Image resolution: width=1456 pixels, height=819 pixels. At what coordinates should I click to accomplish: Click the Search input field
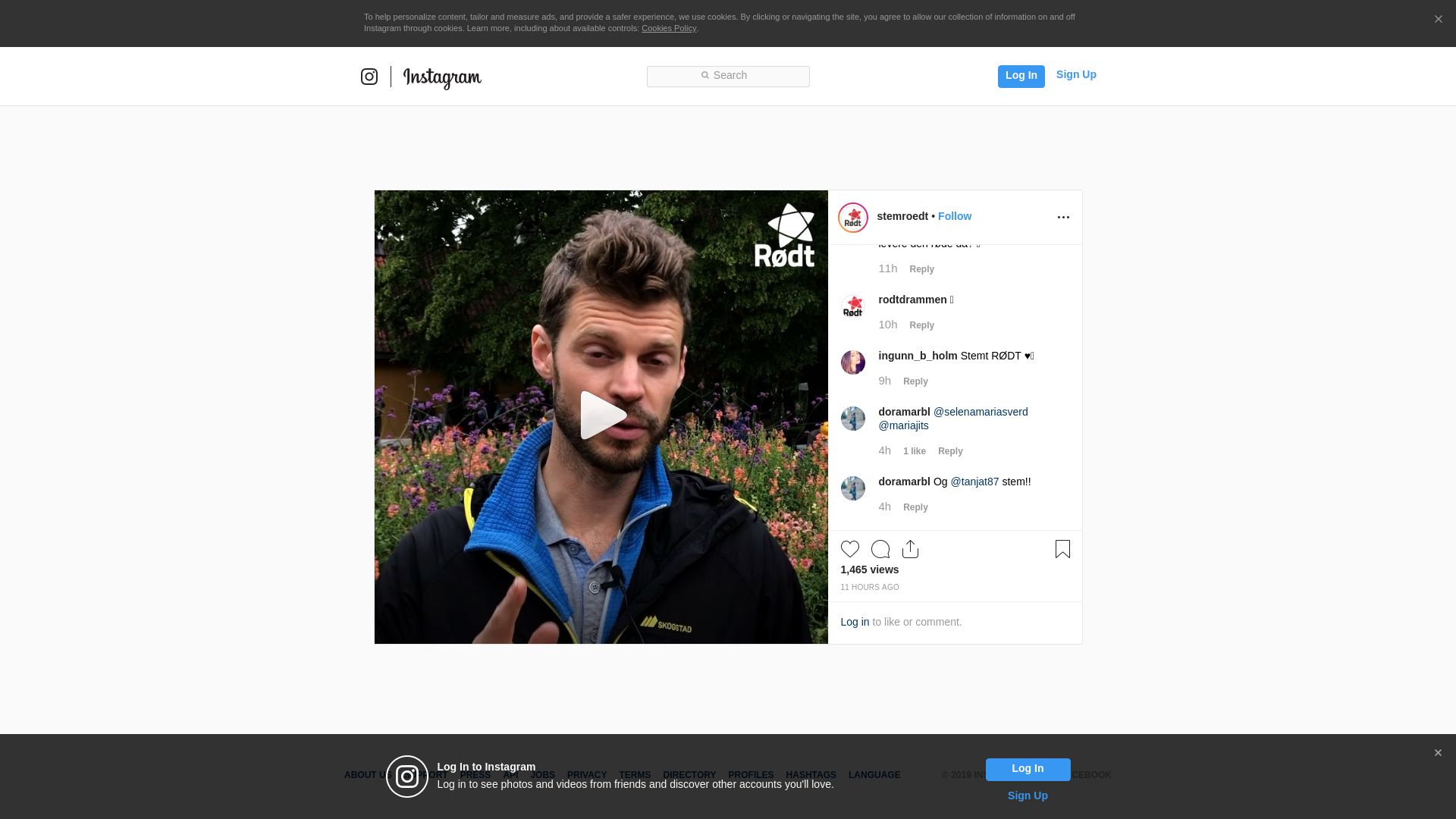point(728,76)
